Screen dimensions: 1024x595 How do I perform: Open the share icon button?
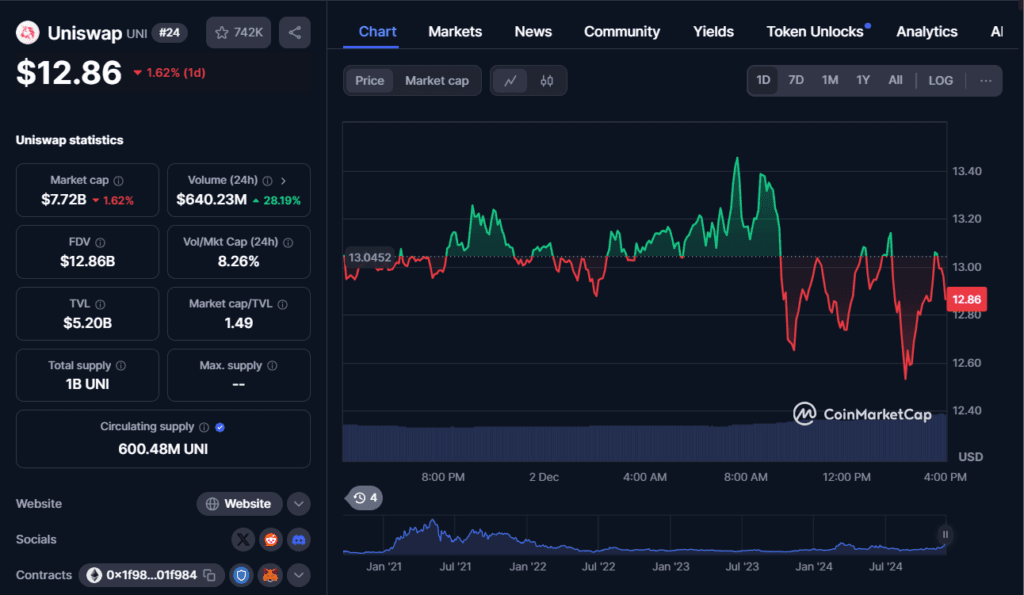pos(295,33)
